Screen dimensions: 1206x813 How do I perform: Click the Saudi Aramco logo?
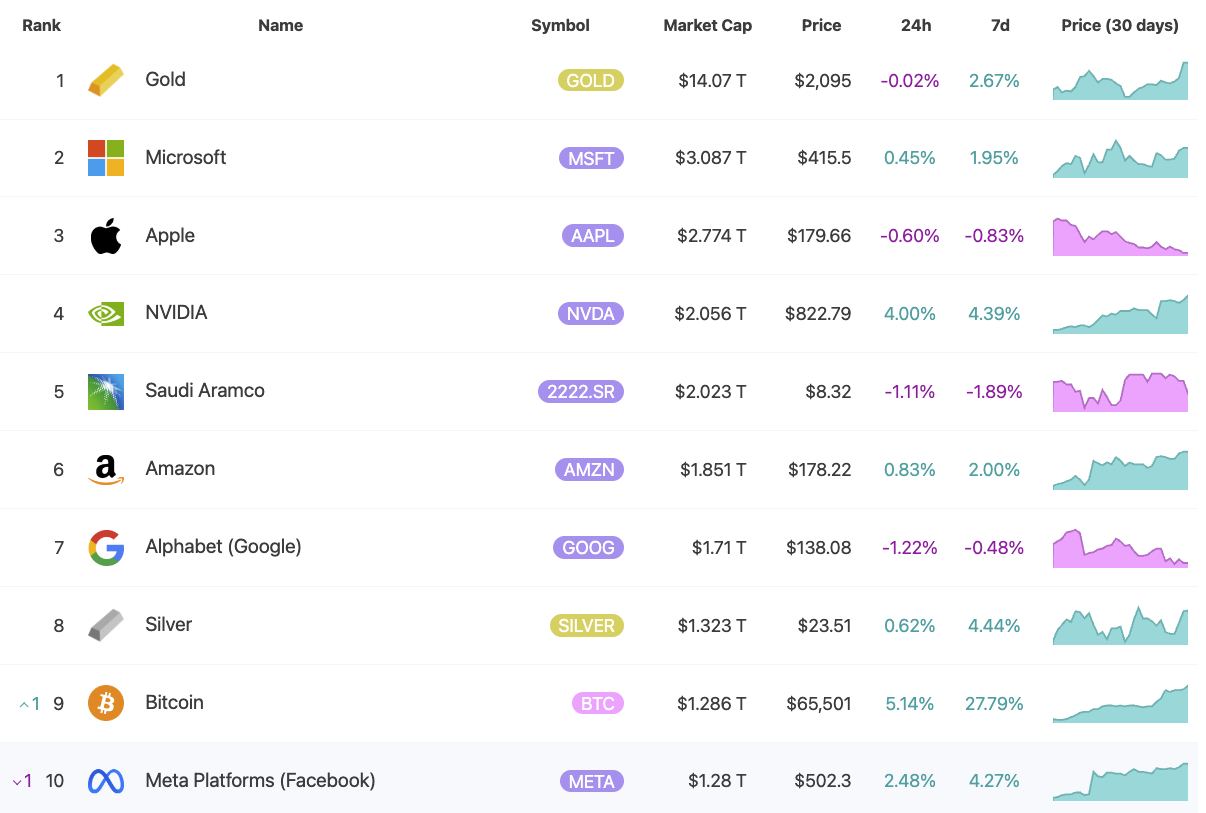[106, 392]
